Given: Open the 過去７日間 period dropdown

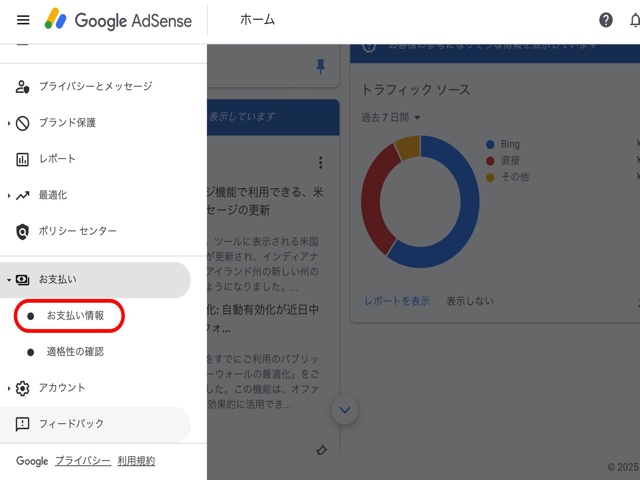Looking at the screenshot, I should (391, 118).
